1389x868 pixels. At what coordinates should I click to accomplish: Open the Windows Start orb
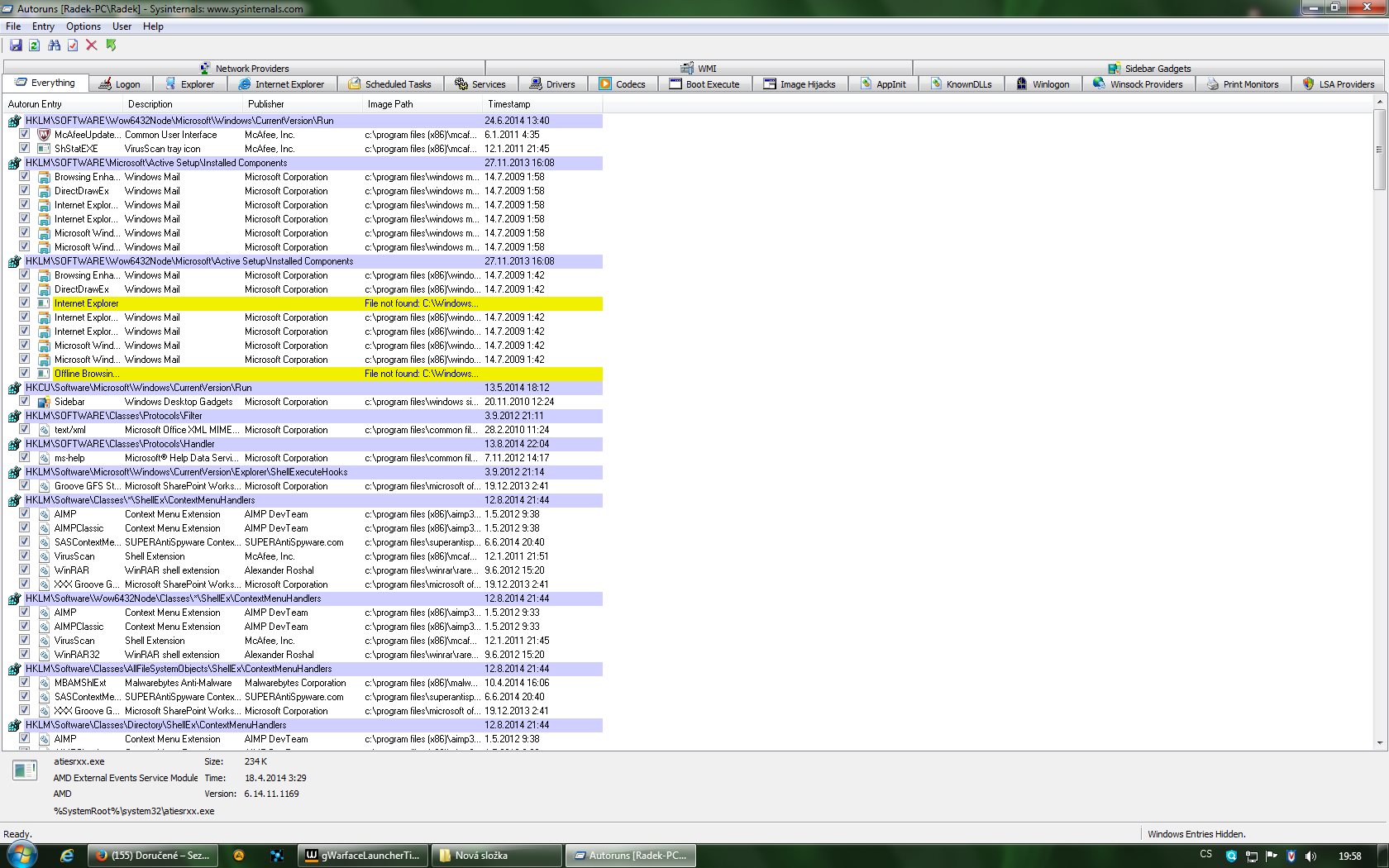click(x=21, y=855)
